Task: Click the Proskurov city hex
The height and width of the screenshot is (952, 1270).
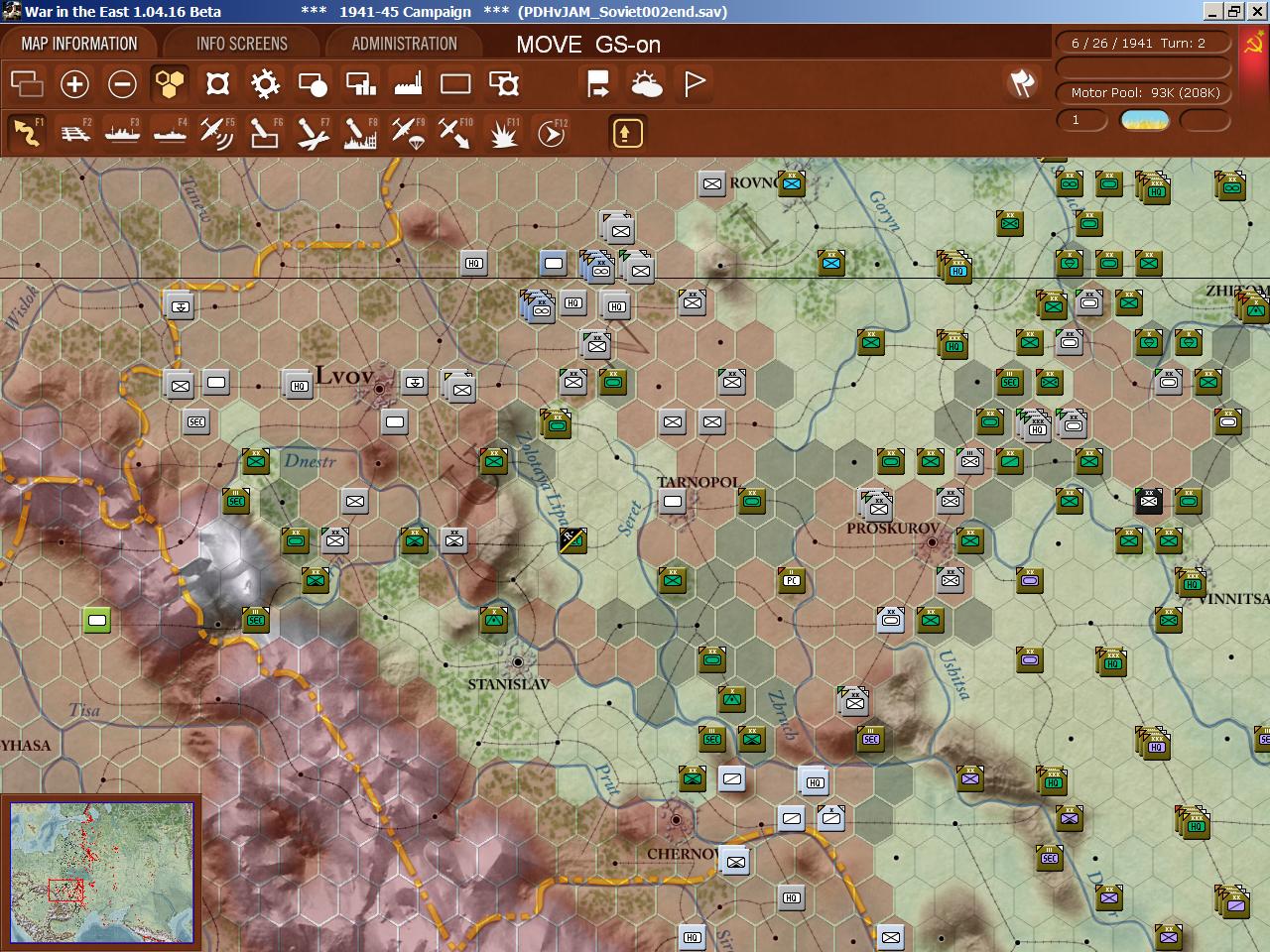Action: (x=932, y=543)
